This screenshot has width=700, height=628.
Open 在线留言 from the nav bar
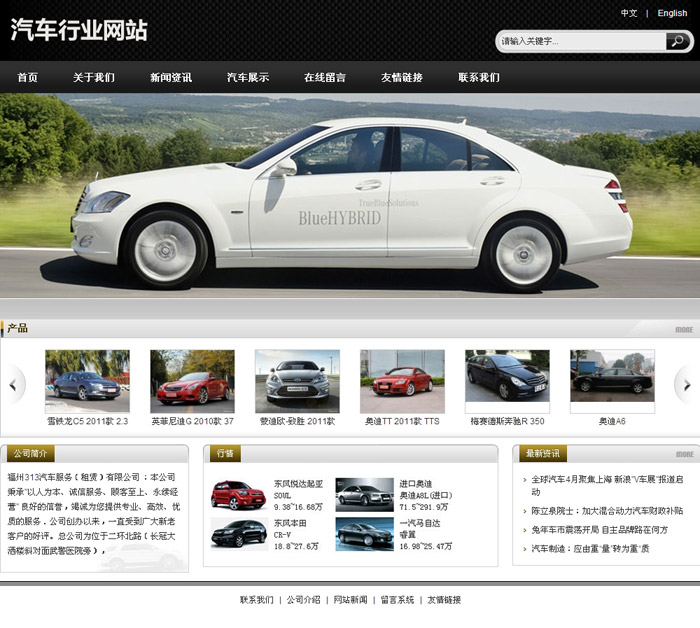pos(325,78)
